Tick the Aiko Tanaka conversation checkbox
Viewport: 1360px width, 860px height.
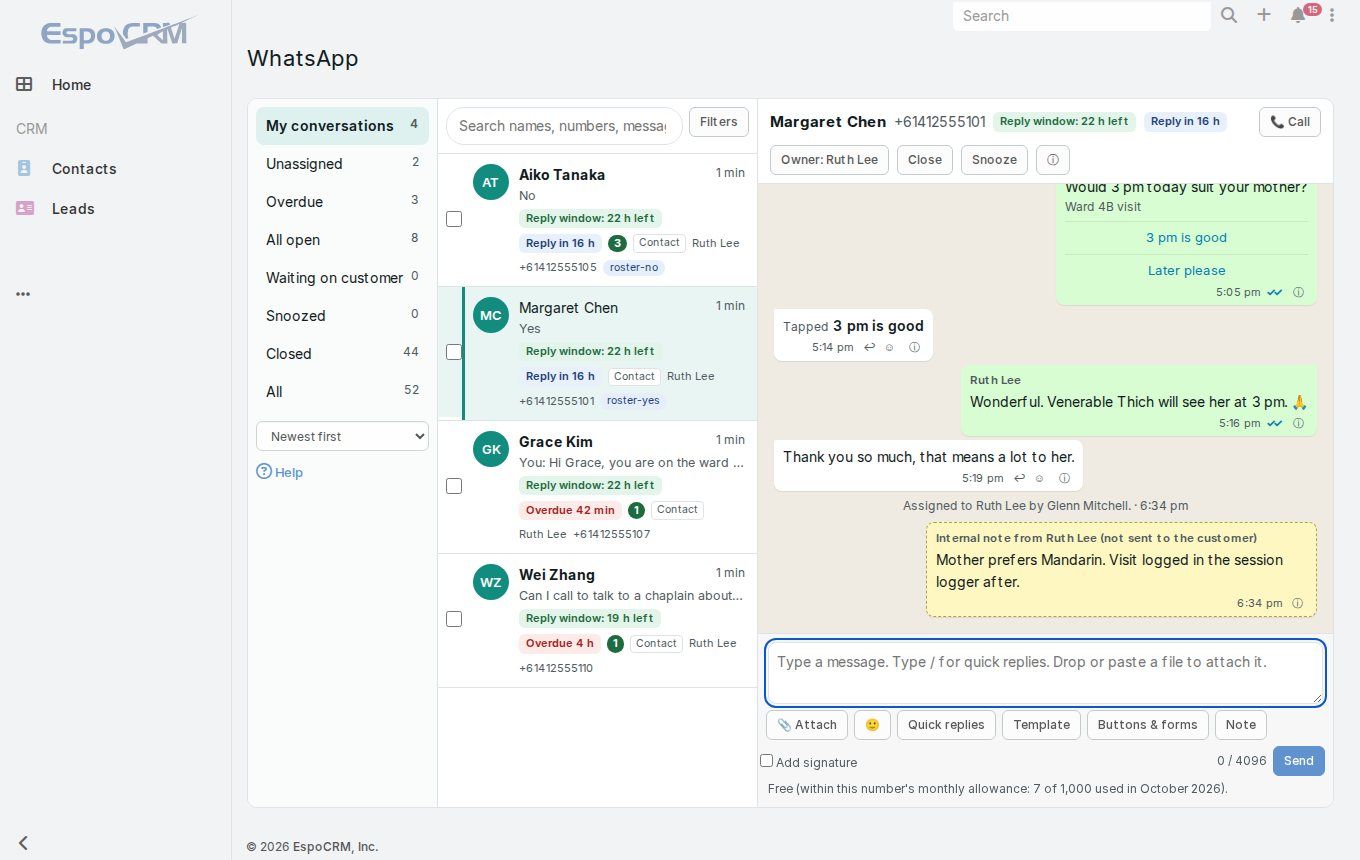[x=454, y=219]
